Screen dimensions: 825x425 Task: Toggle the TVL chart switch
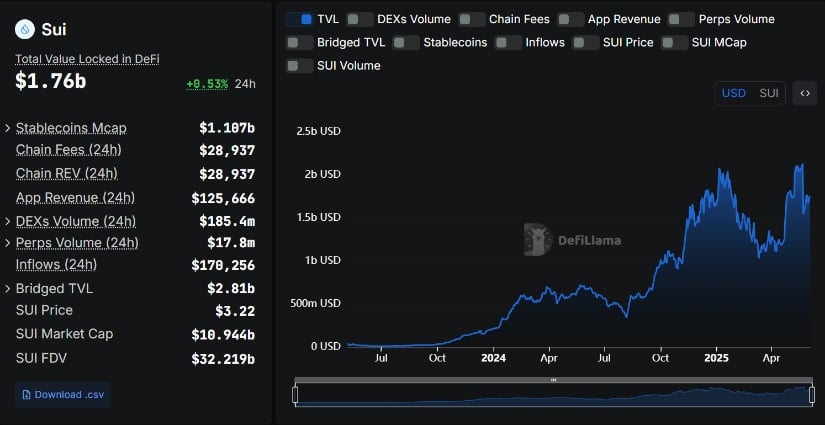299,19
